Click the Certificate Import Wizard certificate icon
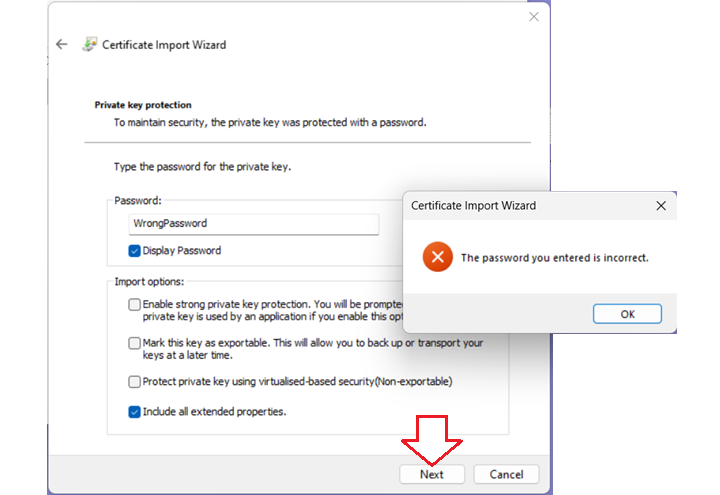Viewport: 720px width, 495px height. pyautogui.click(x=90, y=45)
